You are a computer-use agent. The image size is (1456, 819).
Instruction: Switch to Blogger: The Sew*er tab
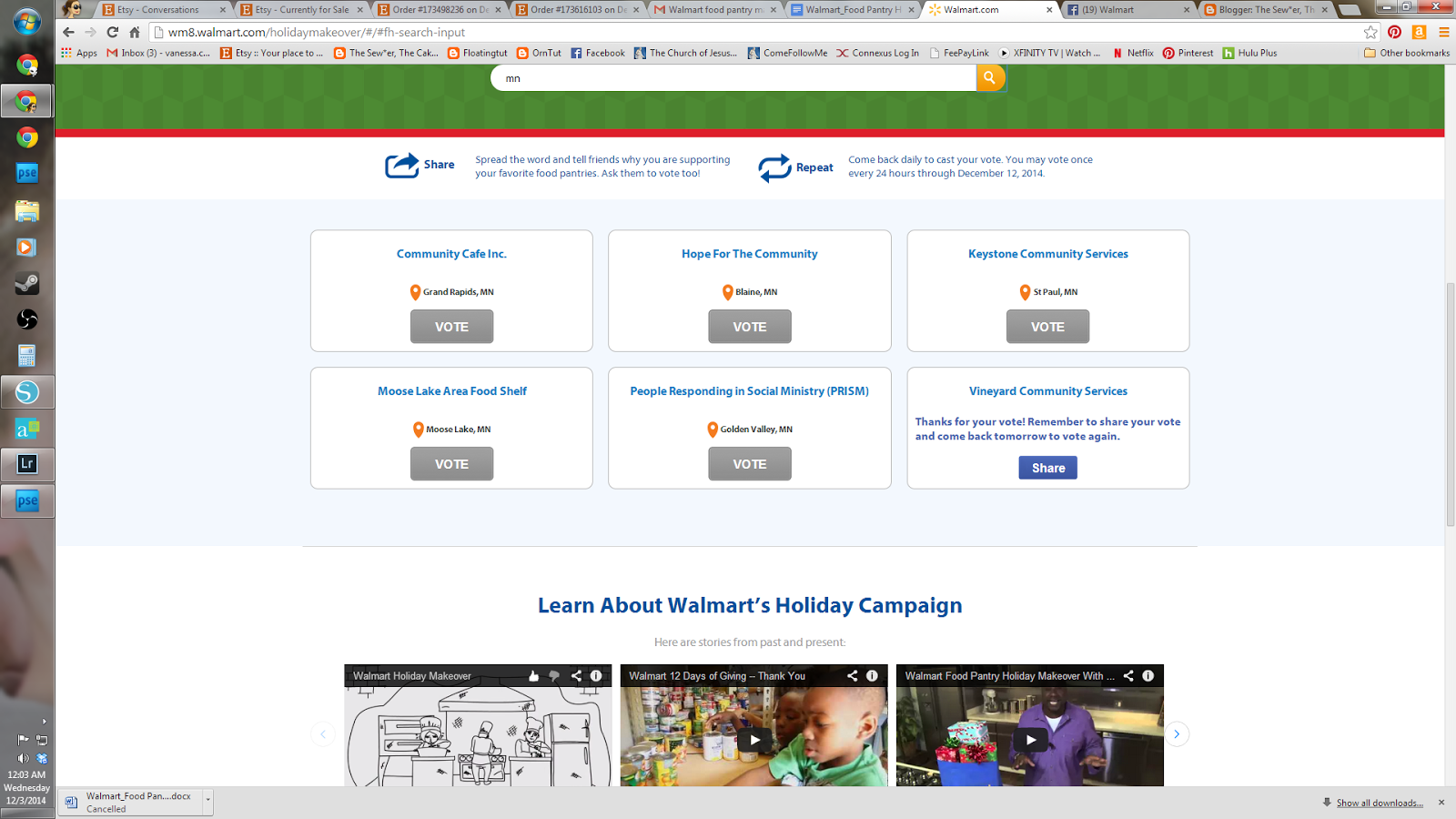point(1267,10)
